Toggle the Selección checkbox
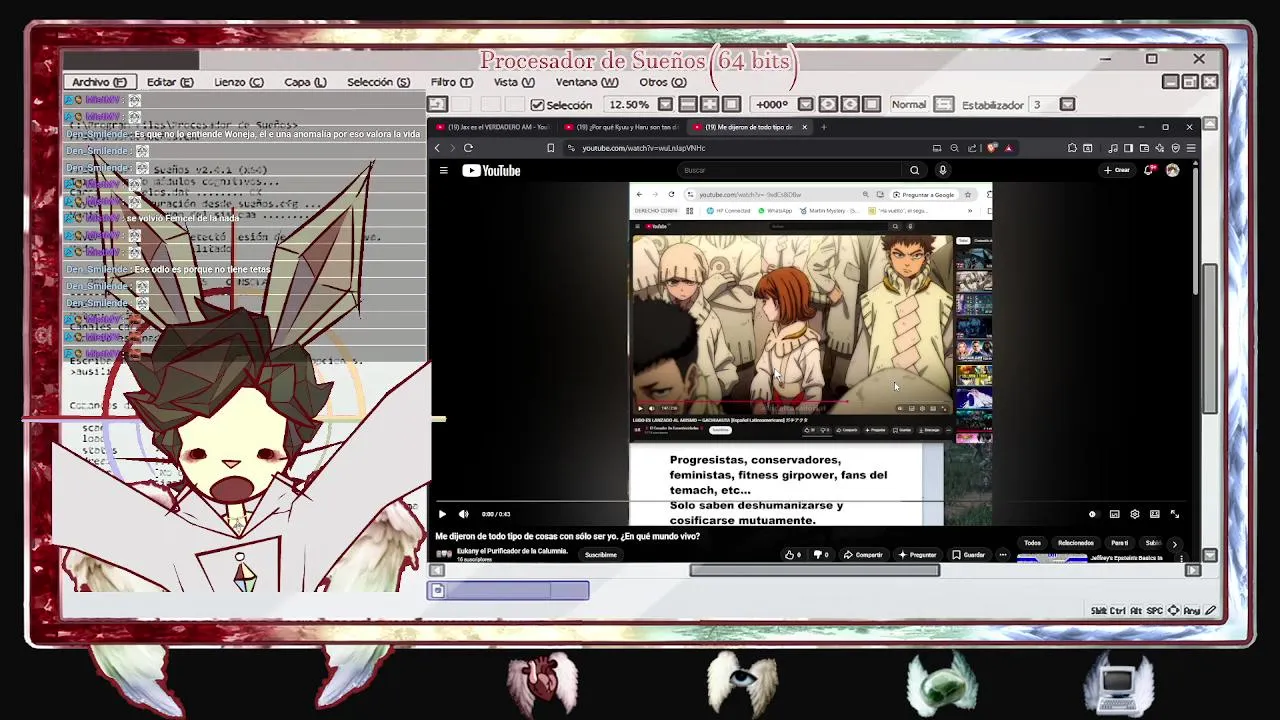The image size is (1280, 720). pos(537,105)
